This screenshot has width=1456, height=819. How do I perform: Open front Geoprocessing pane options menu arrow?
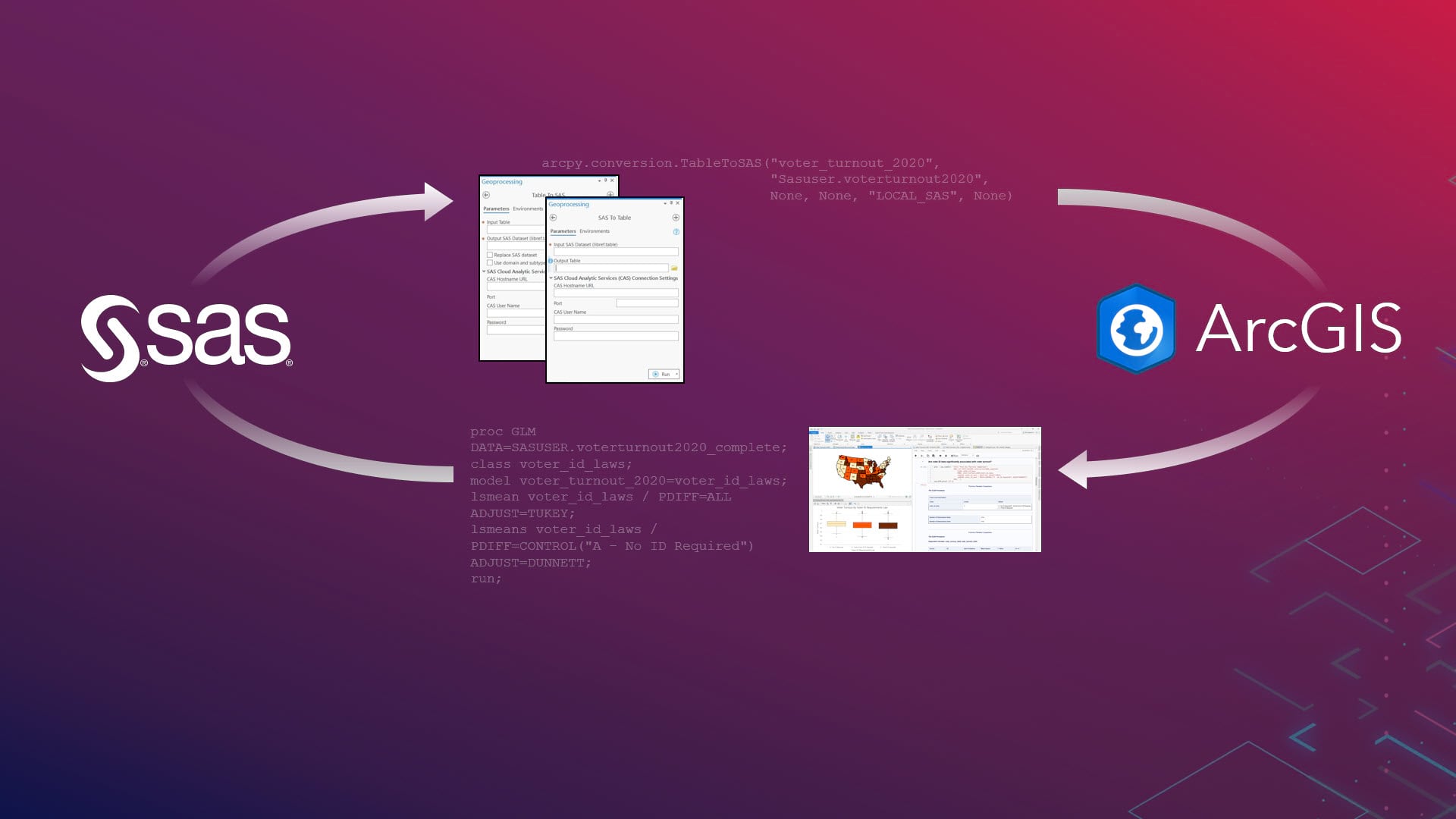click(664, 204)
